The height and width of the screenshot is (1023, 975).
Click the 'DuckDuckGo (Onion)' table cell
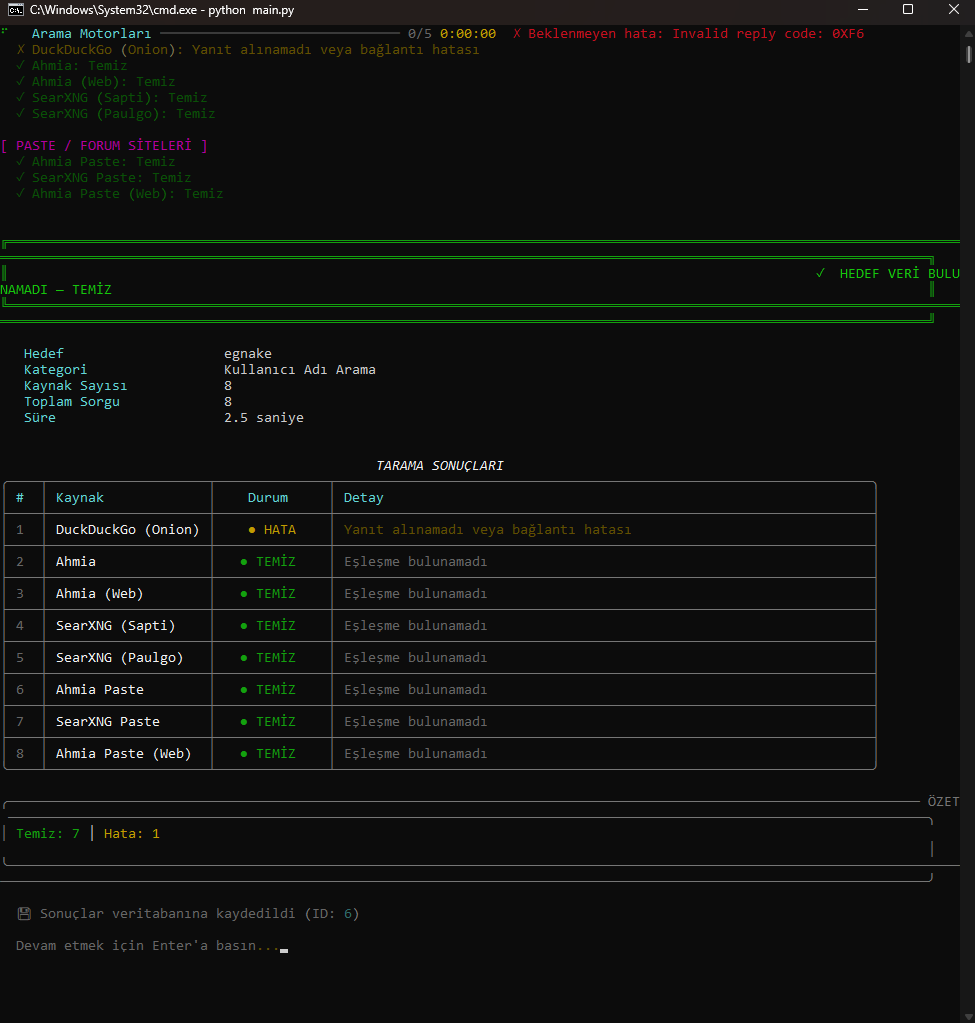click(x=127, y=529)
